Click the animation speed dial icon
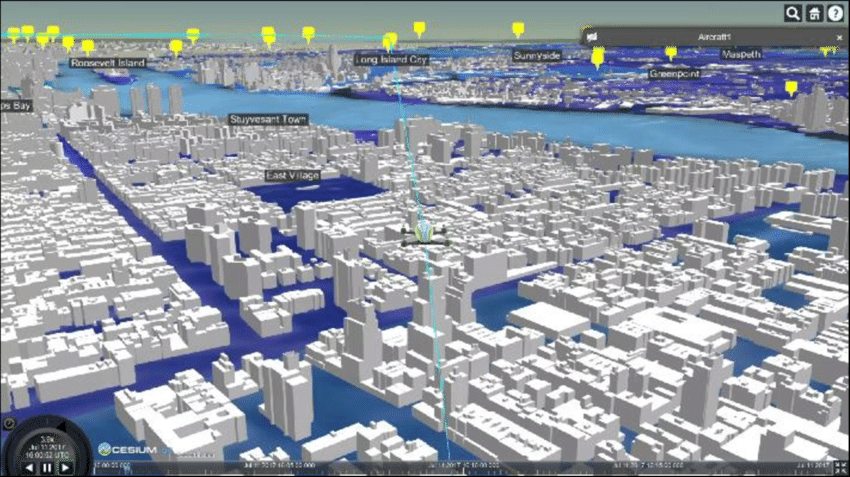850x477 pixels. pyautogui.click(x=9, y=423)
